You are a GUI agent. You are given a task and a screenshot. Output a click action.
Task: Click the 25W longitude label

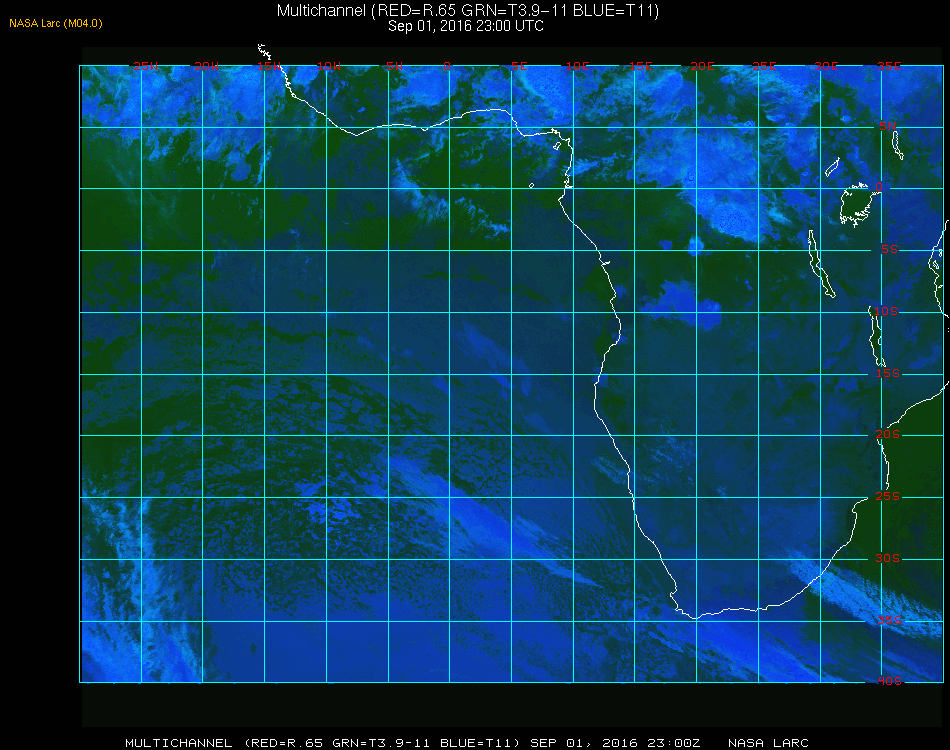[x=145, y=66]
